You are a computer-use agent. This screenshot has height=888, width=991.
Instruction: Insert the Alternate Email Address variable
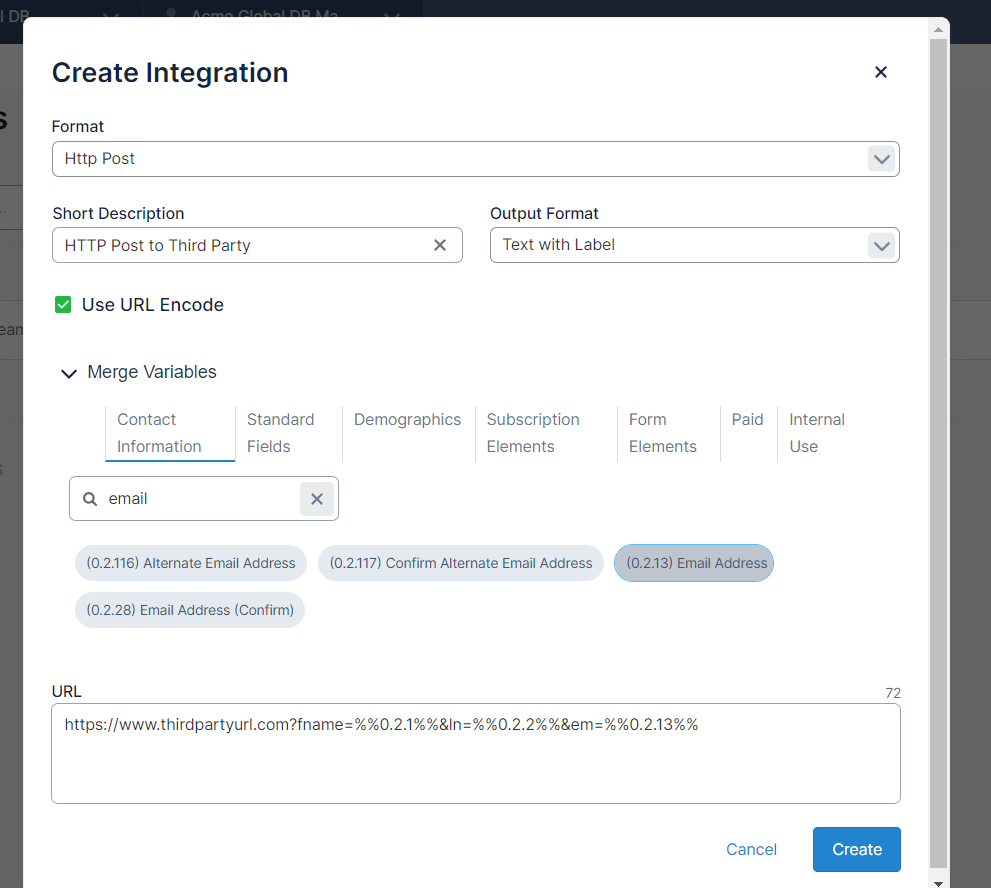[191, 563]
